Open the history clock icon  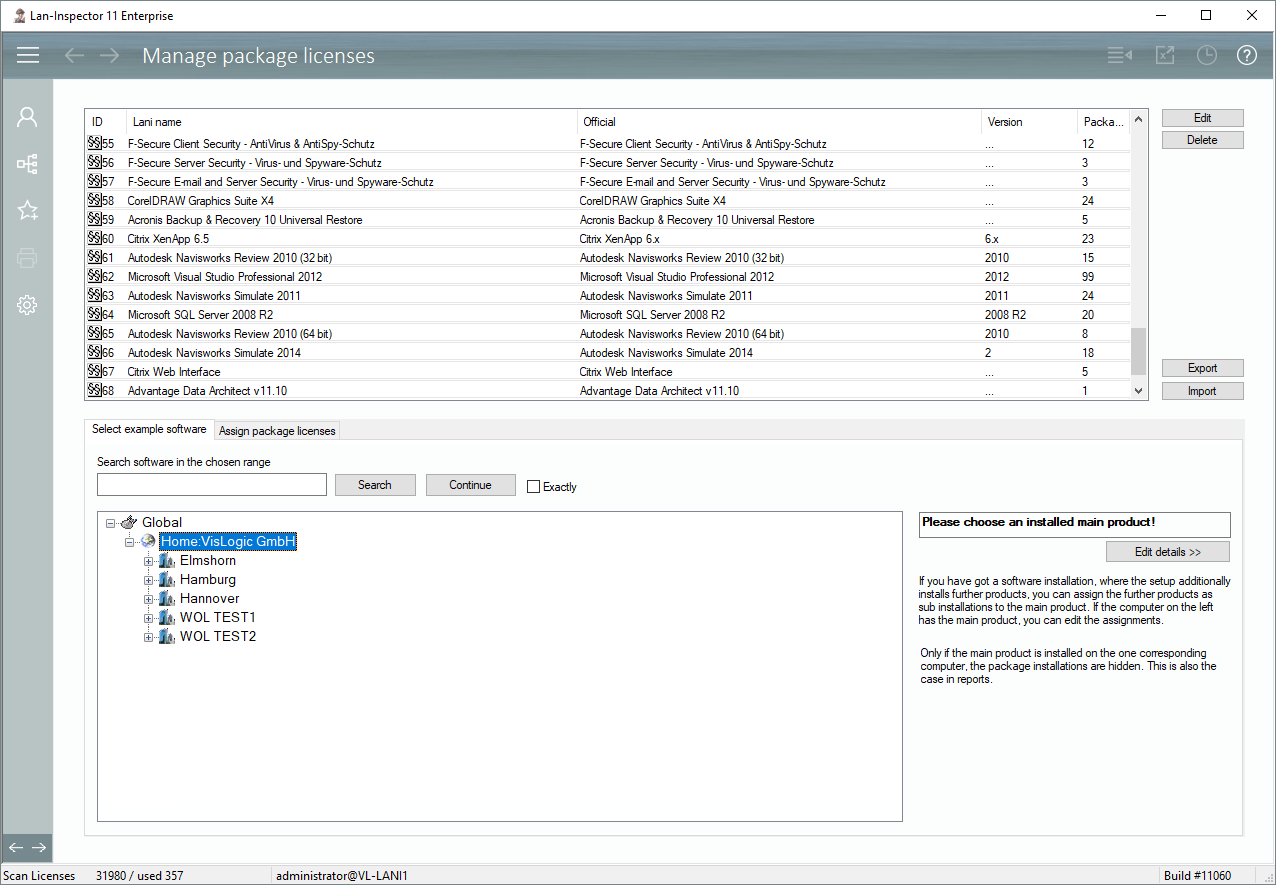pyautogui.click(x=1207, y=55)
